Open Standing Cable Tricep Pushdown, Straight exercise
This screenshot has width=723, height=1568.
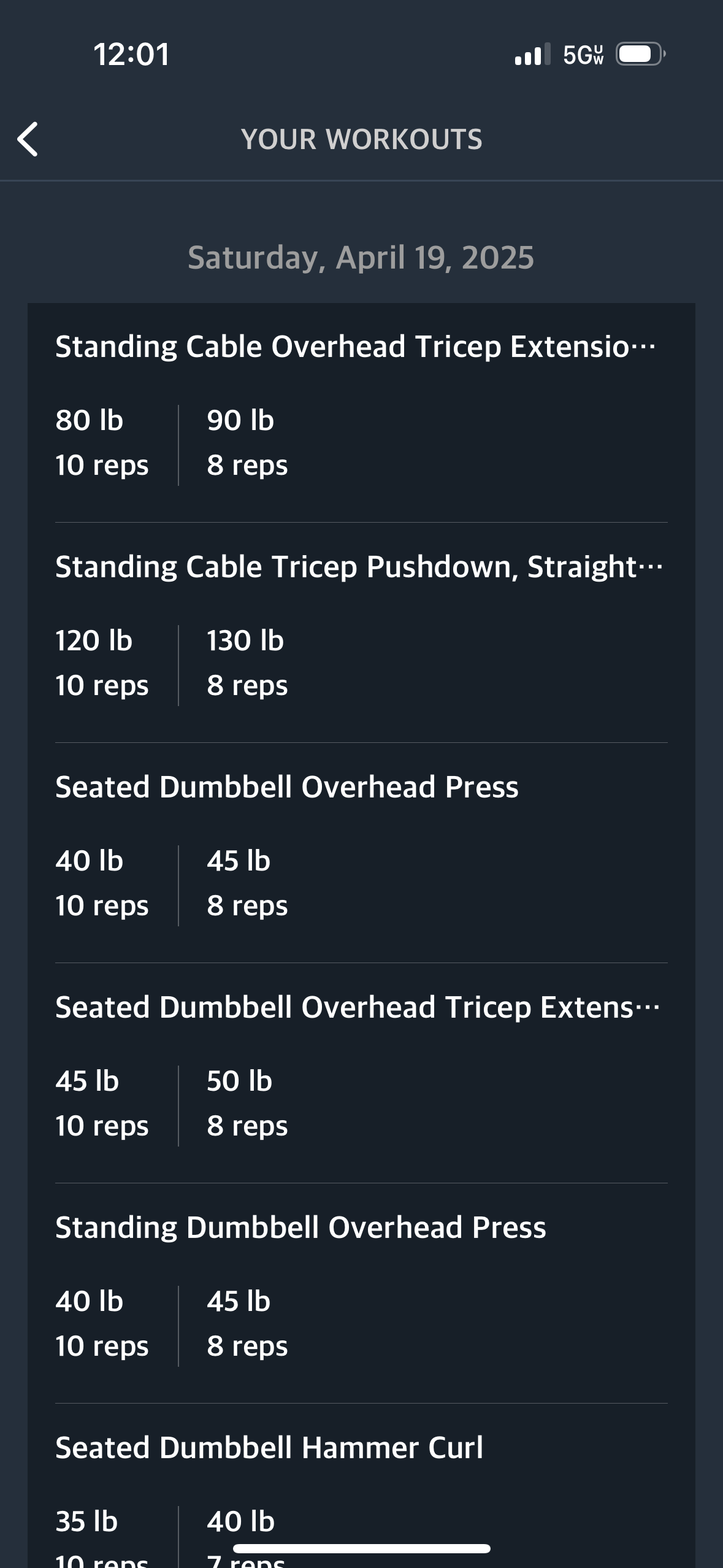tap(359, 567)
